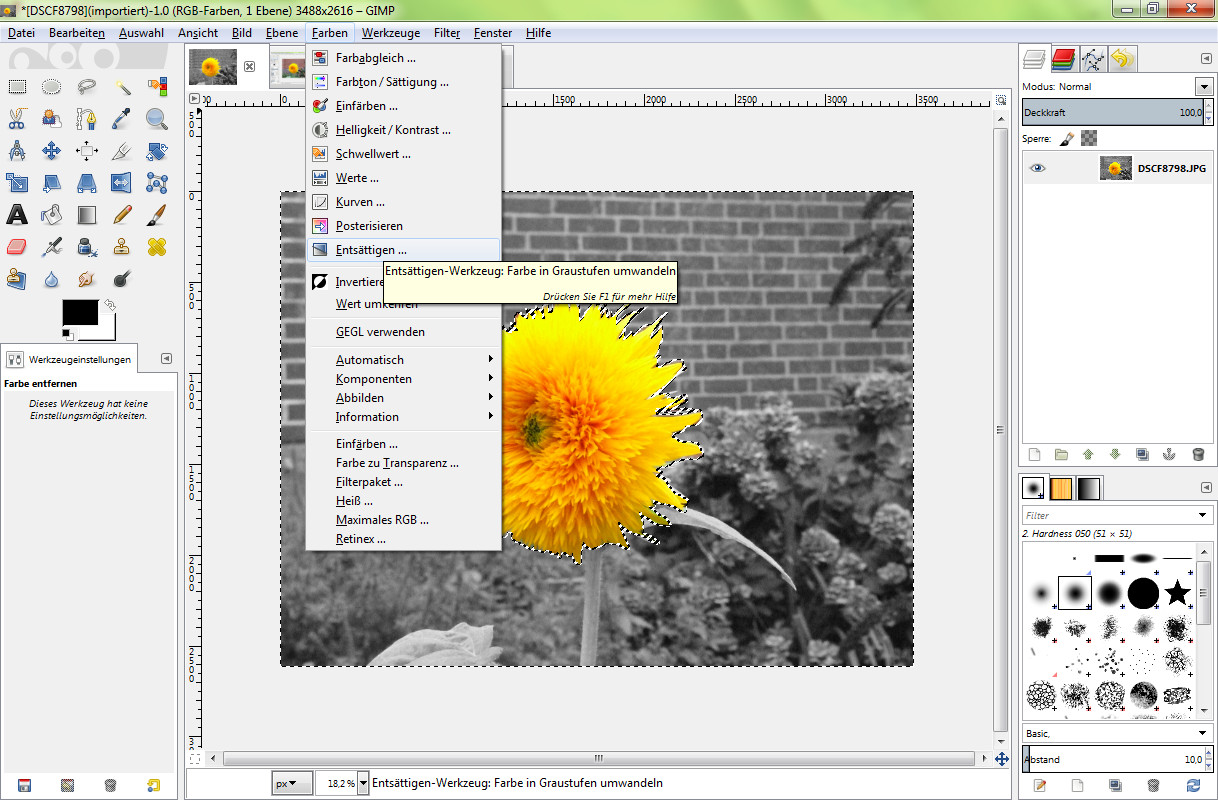Select the Move tool
The image size is (1218, 804).
(x=52, y=151)
